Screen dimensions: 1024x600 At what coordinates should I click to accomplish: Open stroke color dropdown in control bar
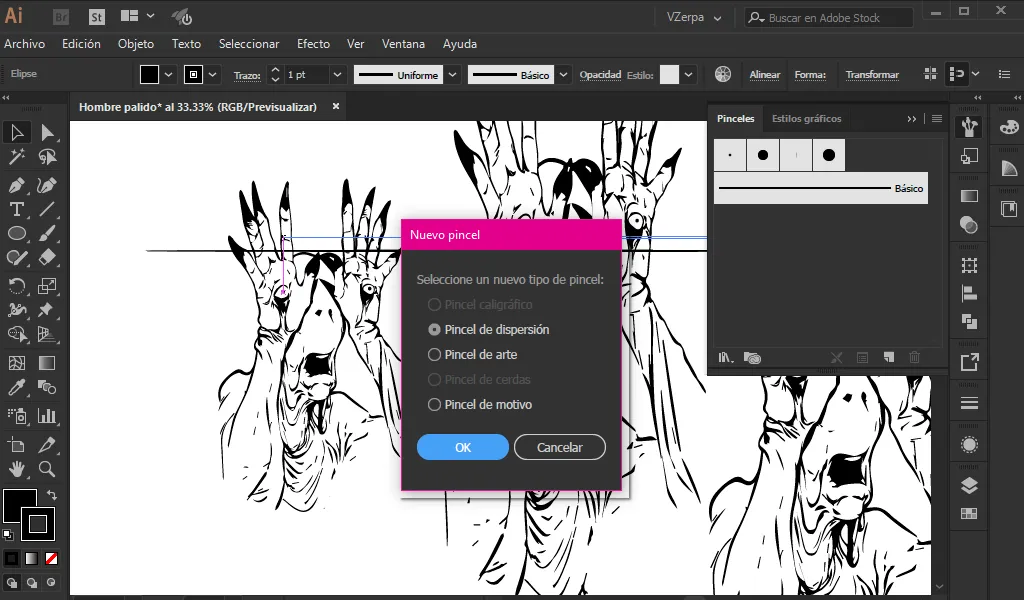212,74
